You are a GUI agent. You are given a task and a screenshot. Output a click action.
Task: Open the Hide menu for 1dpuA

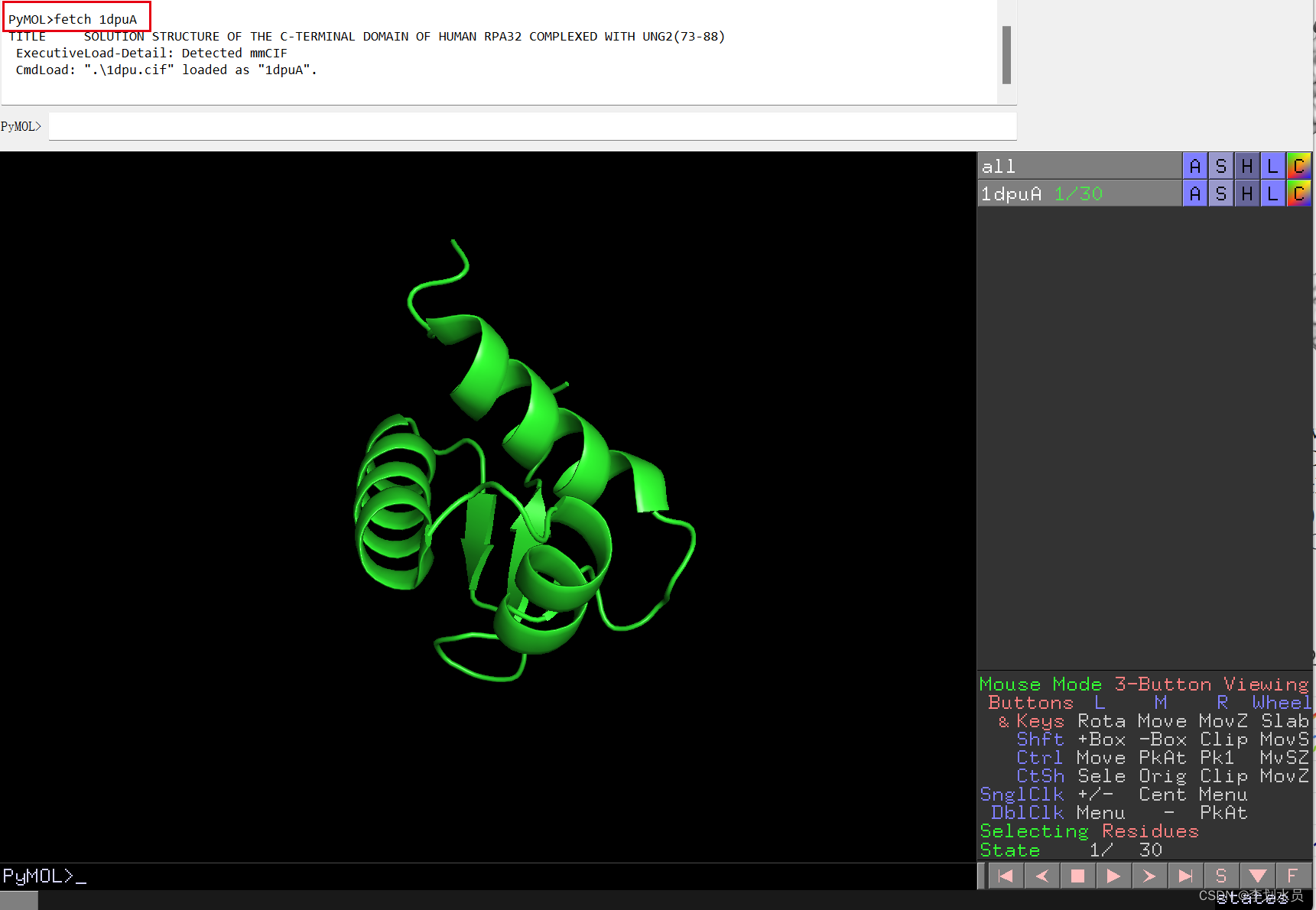1247,193
